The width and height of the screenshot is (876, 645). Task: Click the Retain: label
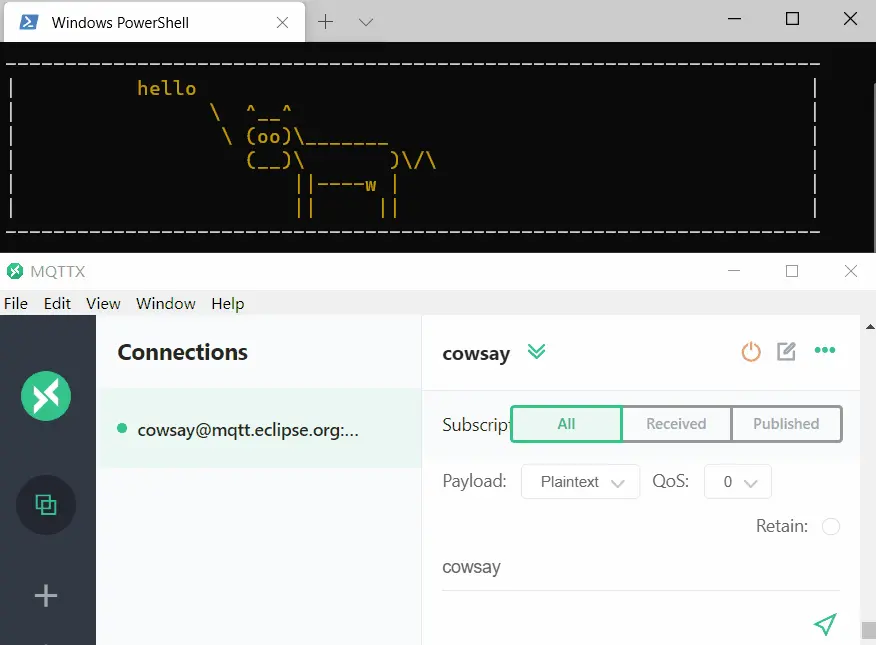click(782, 526)
